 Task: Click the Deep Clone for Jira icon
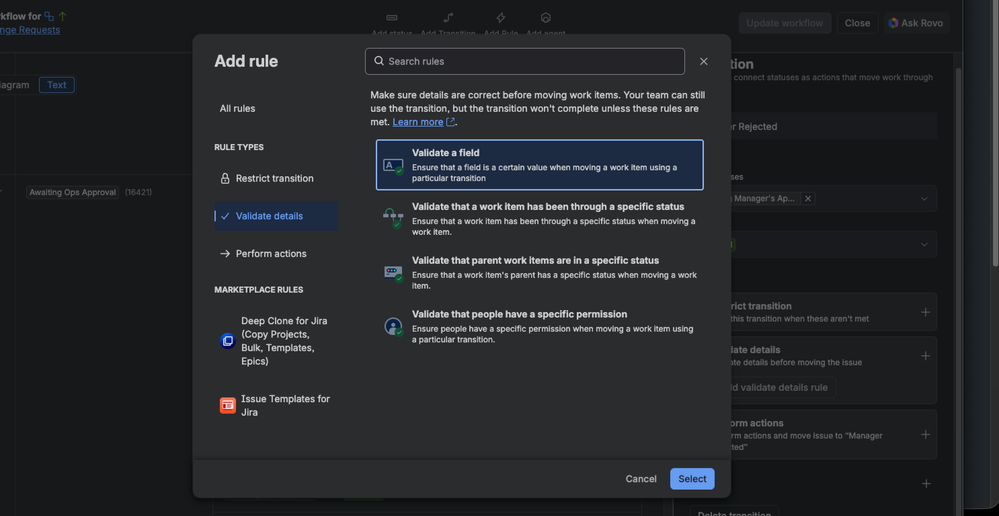[227, 341]
